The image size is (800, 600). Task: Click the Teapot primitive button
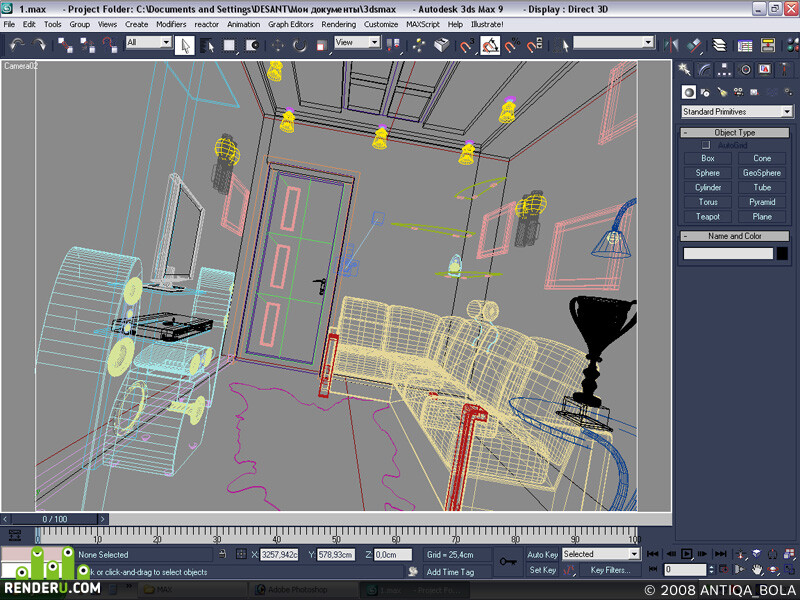coord(708,217)
